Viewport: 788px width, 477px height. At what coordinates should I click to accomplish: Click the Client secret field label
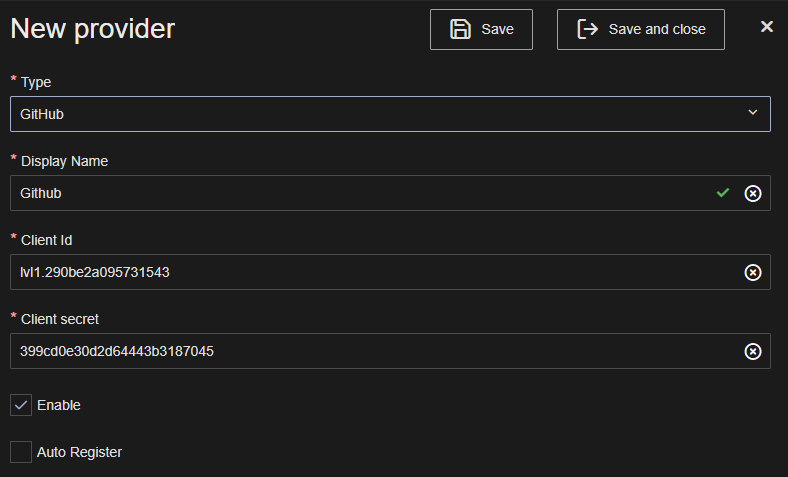(x=60, y=319)
